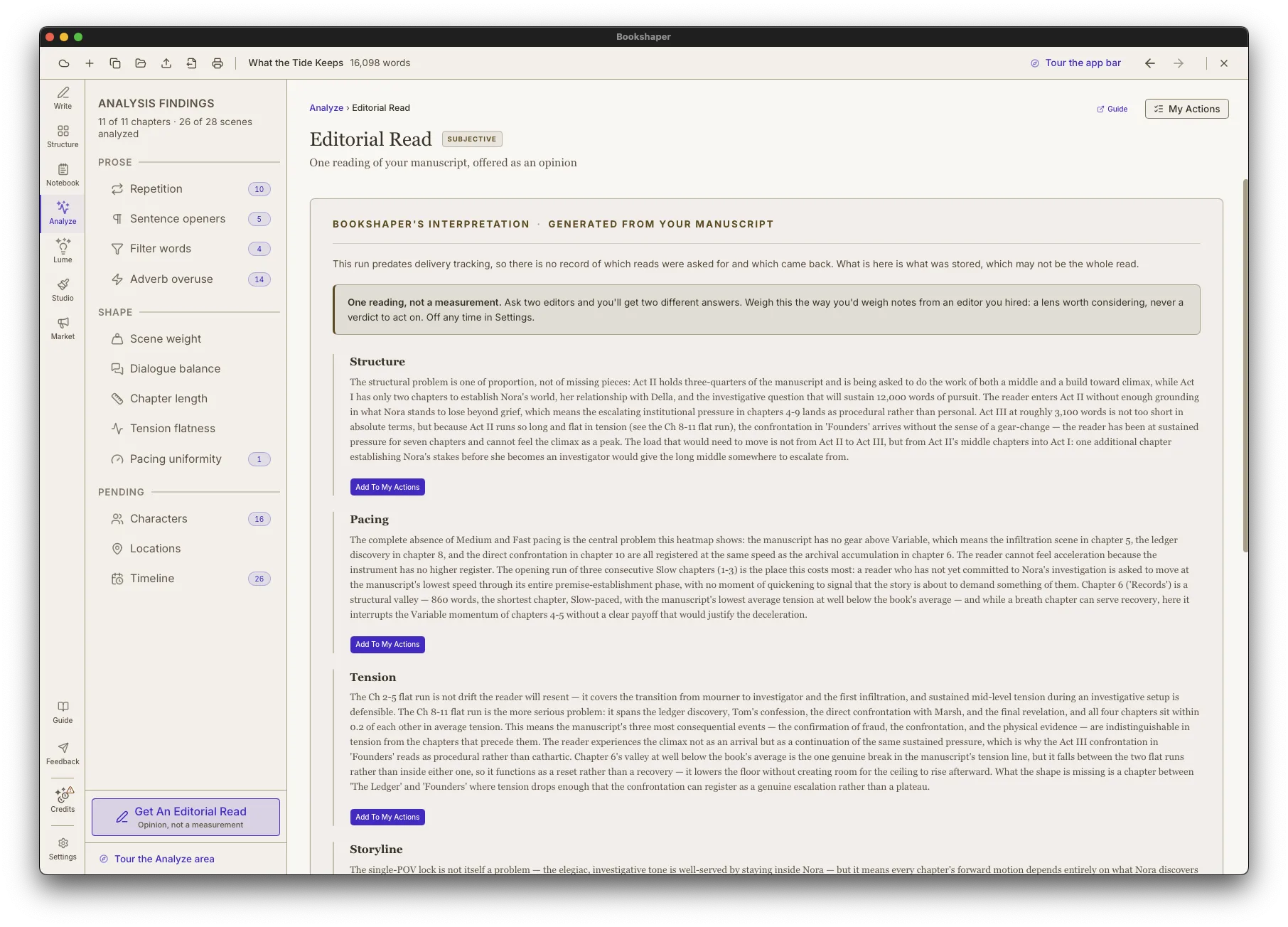
Task: Open the Credits section
Action: click(63, 800)
